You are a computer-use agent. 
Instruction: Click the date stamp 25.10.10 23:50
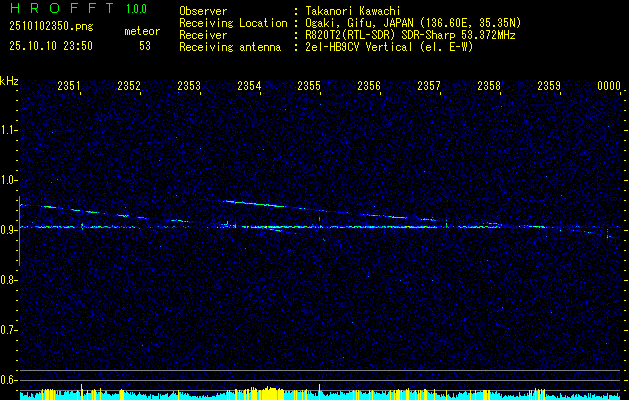tap(51, 46)
